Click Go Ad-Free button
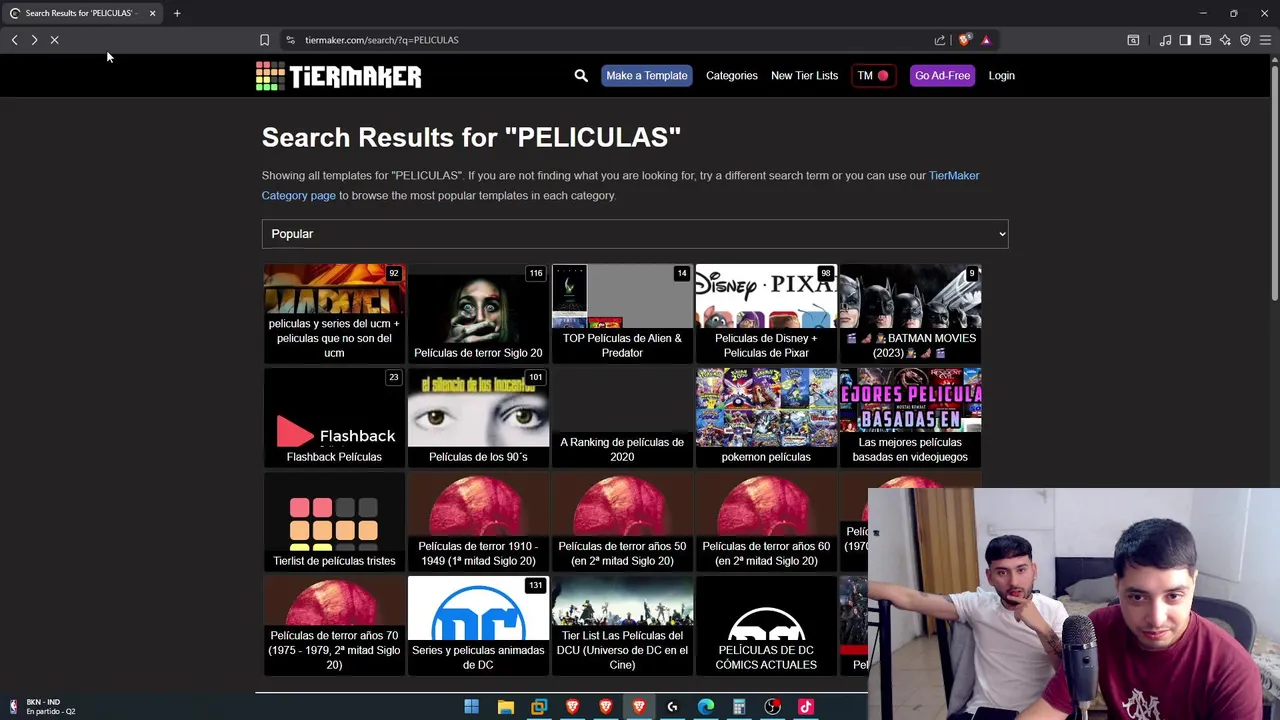Viewport: 1280px width, 720px height. click(942, 76)
